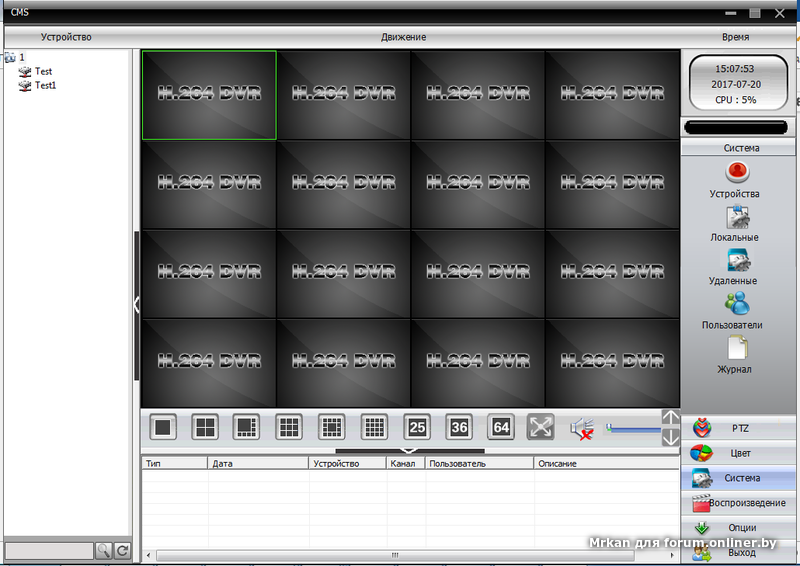Image resolution: width=800 pixels, height=566 pixels.
Task: Sort log by Тип column
Action: pyautogui.click(x=174, y=463)
